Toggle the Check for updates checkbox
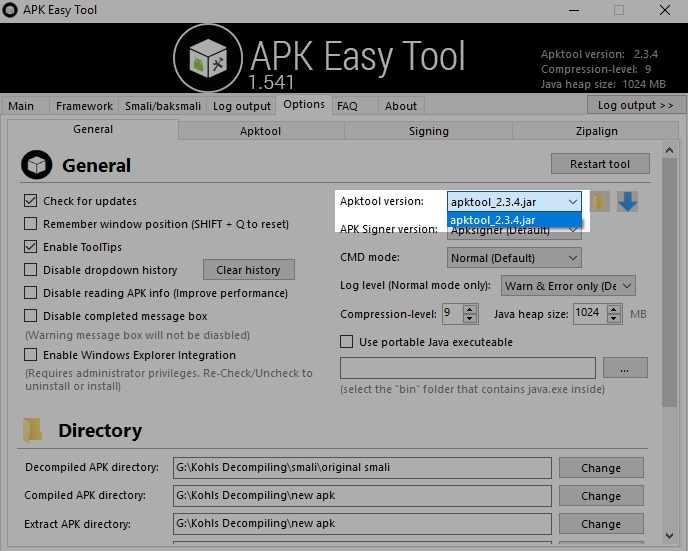 pos(31,201)
